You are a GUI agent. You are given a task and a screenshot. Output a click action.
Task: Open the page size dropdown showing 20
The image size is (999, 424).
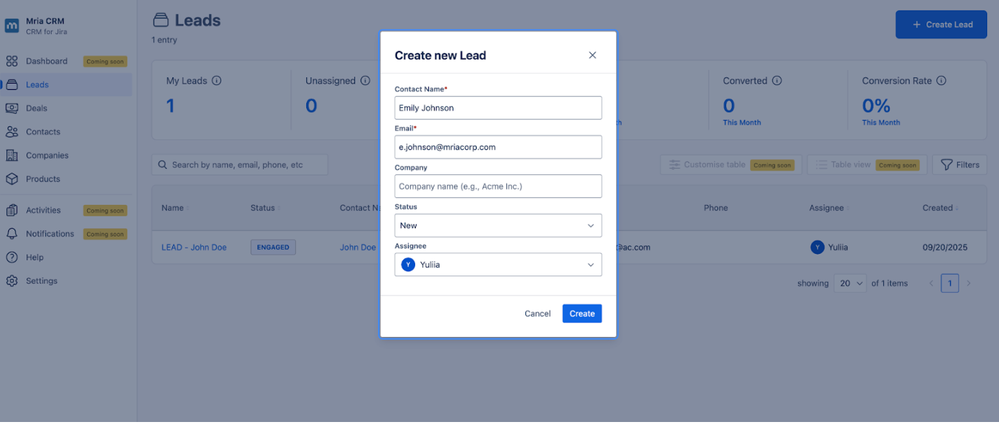[851, 284]
